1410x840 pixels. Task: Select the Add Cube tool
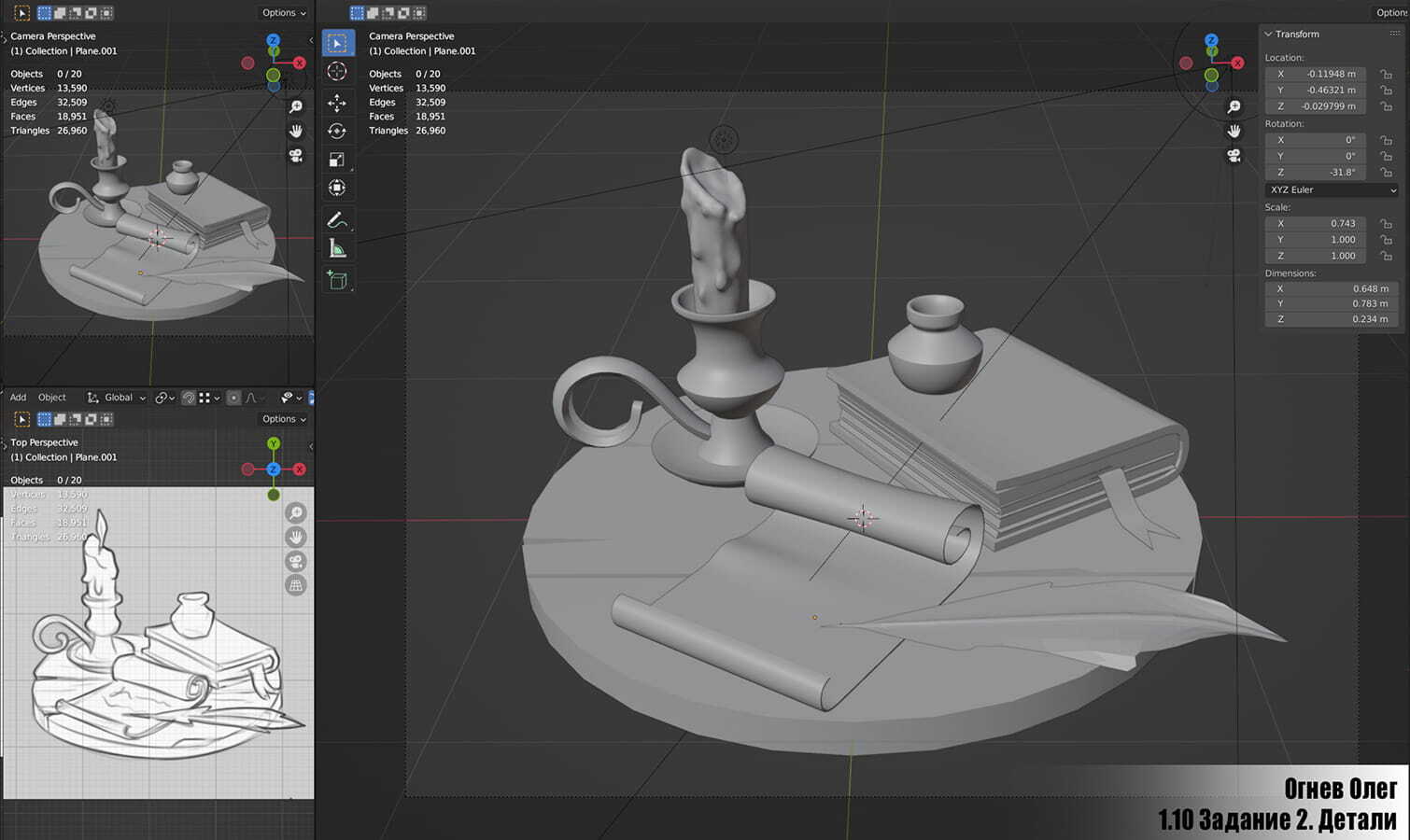click(337, 279)
